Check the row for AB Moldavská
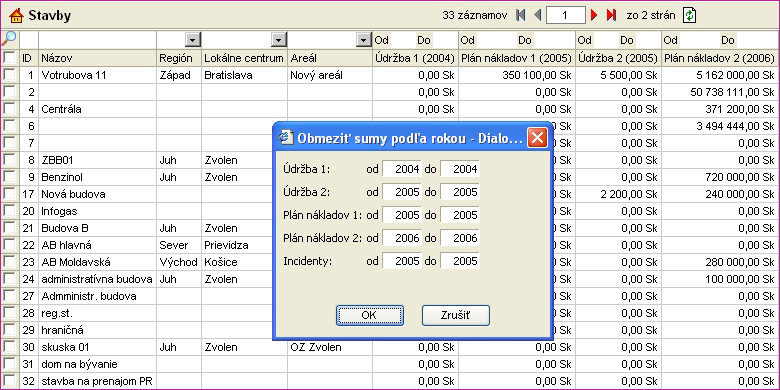The width and height of the screenshot is (780, 390). click(9, 262)
